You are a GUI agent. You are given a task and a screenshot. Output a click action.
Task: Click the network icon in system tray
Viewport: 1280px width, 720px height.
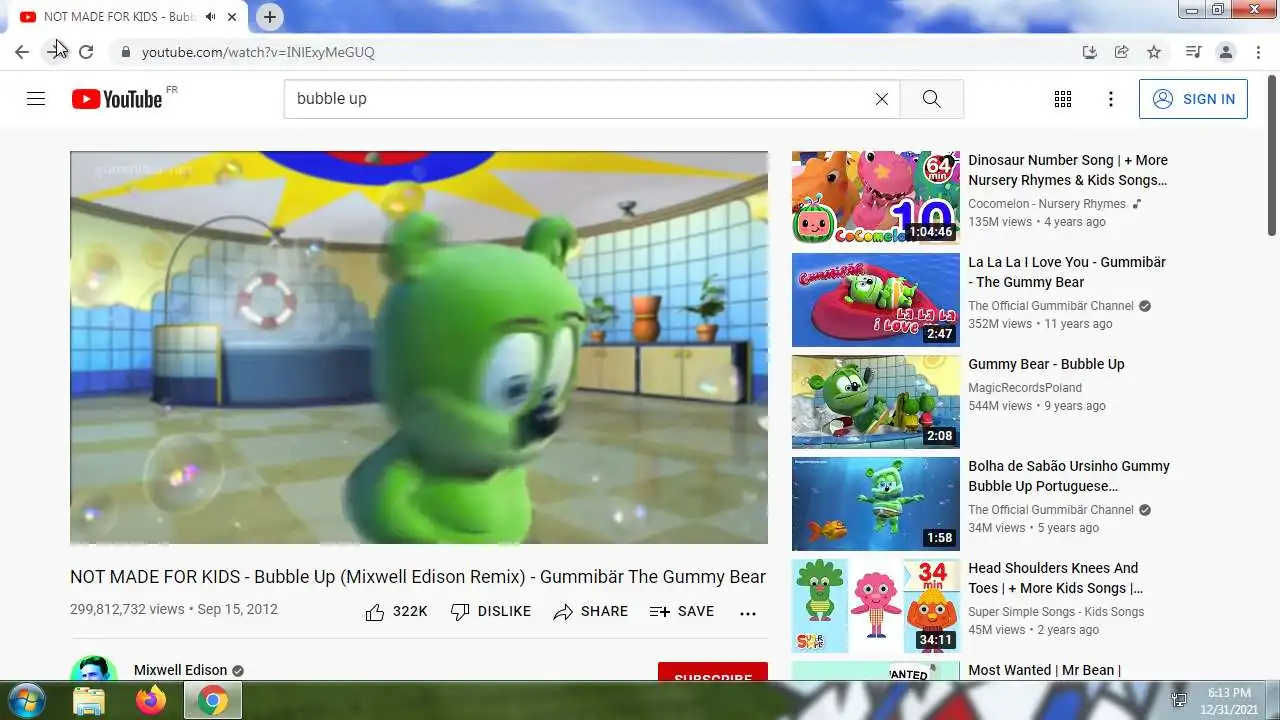1180,701
